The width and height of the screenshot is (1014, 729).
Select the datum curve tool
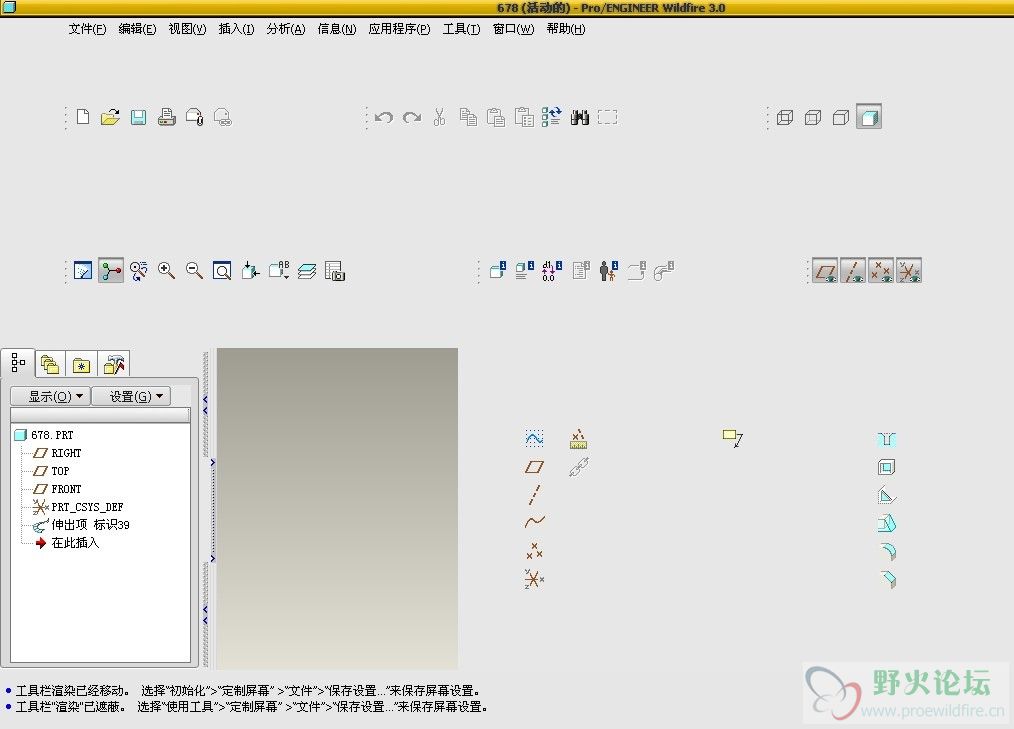click(x=534, y=522)
